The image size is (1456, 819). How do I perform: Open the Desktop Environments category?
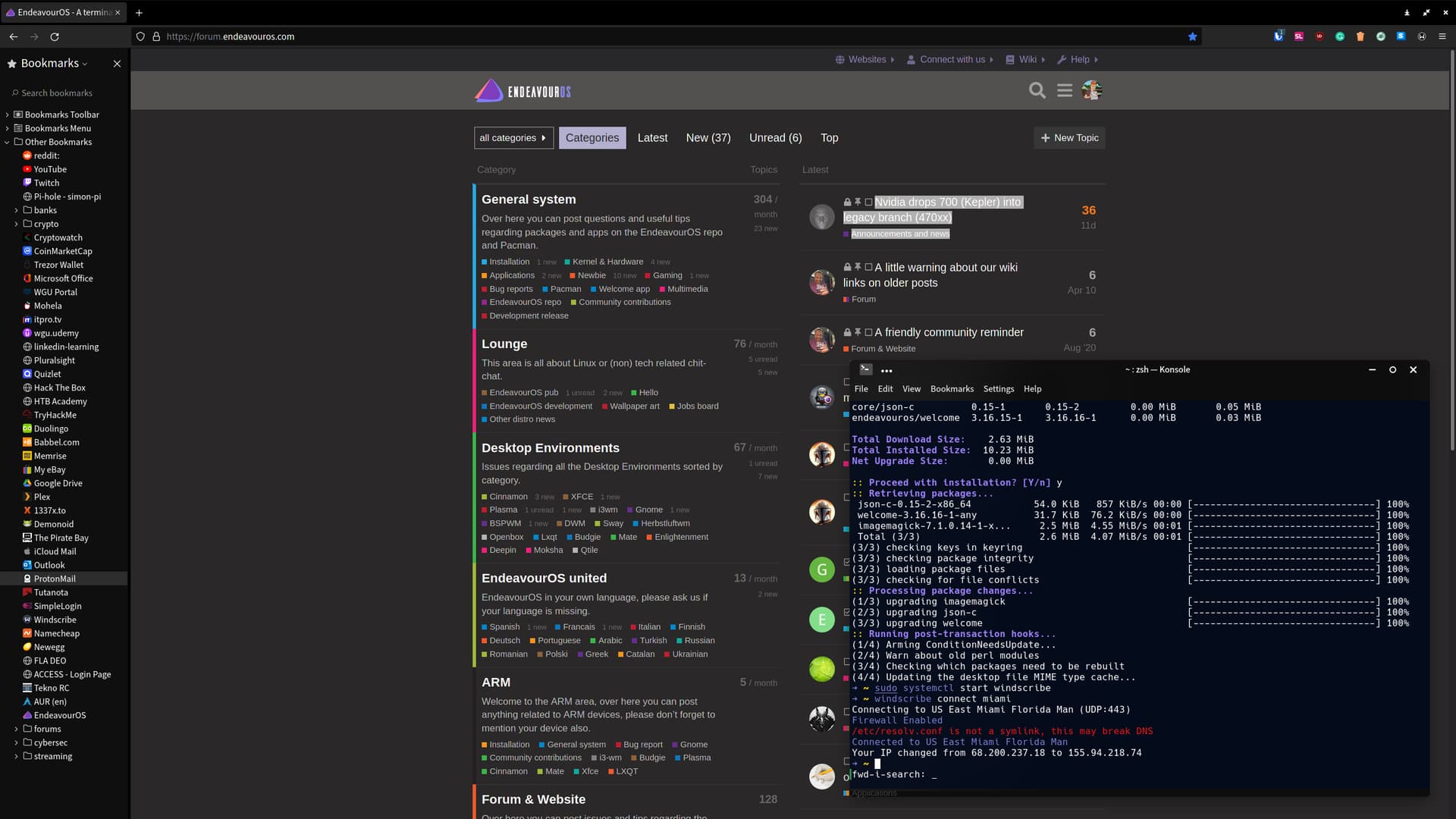[x=550, y=448]
